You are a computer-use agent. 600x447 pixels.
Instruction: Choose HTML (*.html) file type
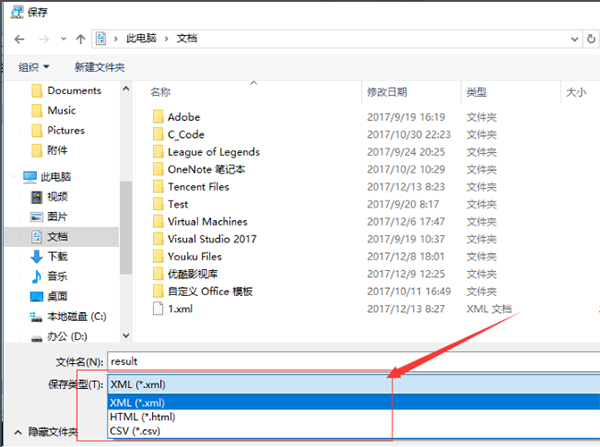(142, 417)
